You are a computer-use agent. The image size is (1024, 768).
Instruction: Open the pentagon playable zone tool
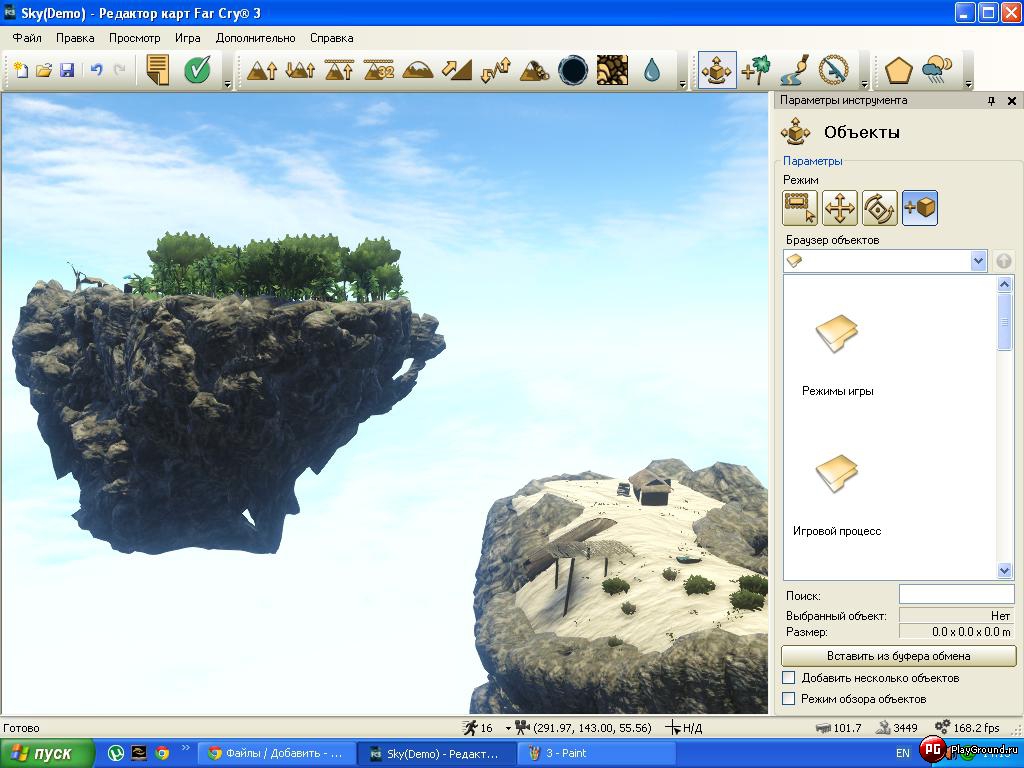point(899,70)
